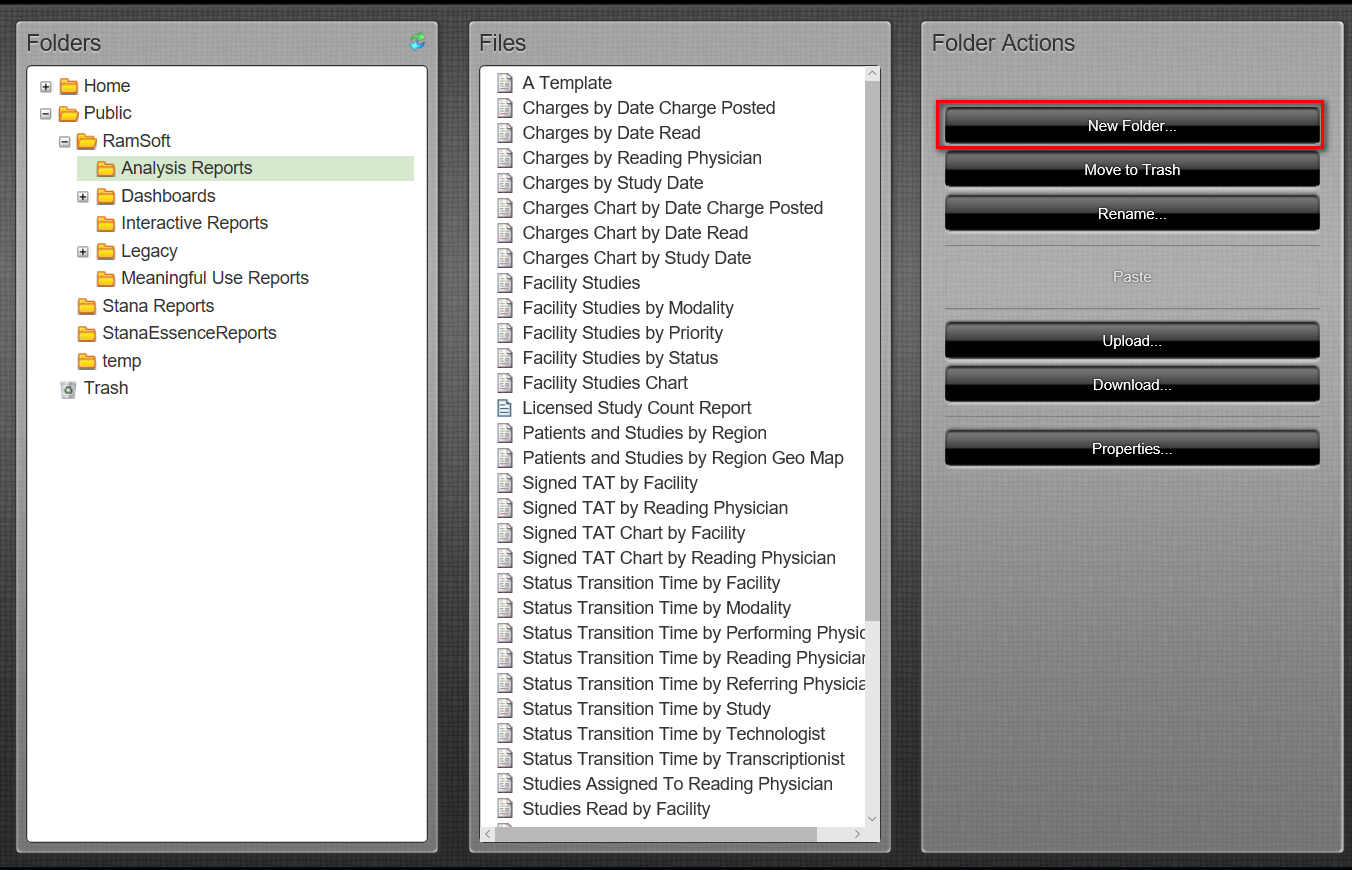
Task: Expand the Home folder tree node
Action: click(46, 87)
